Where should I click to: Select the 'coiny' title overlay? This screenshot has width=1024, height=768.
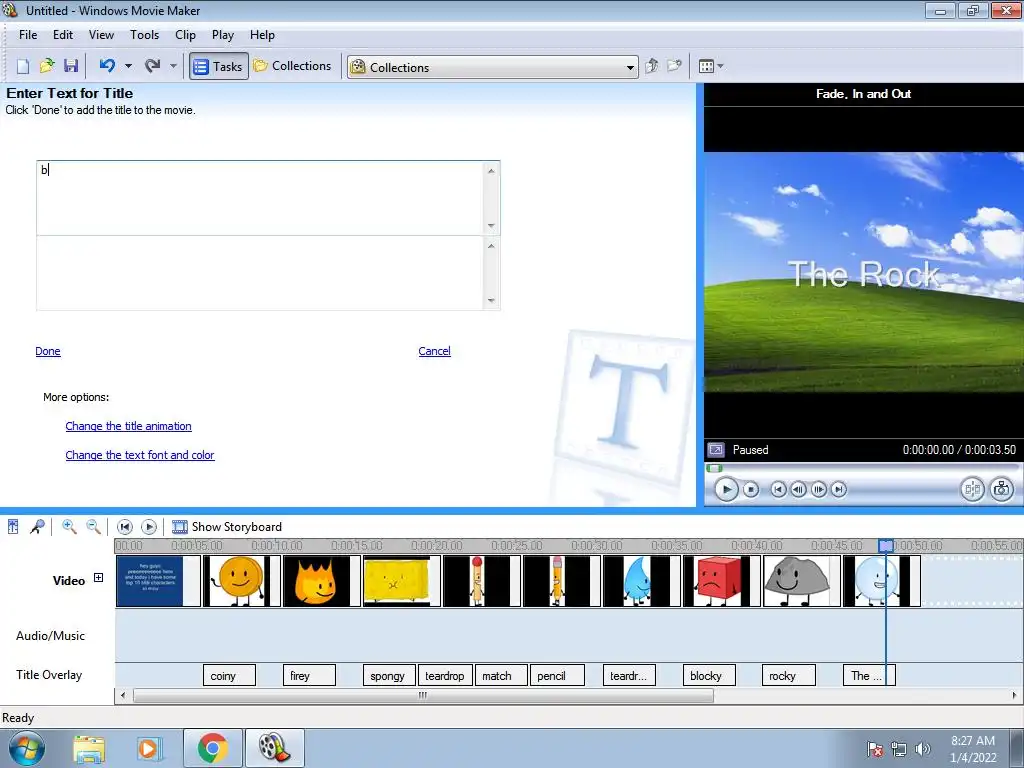(229, 675)
